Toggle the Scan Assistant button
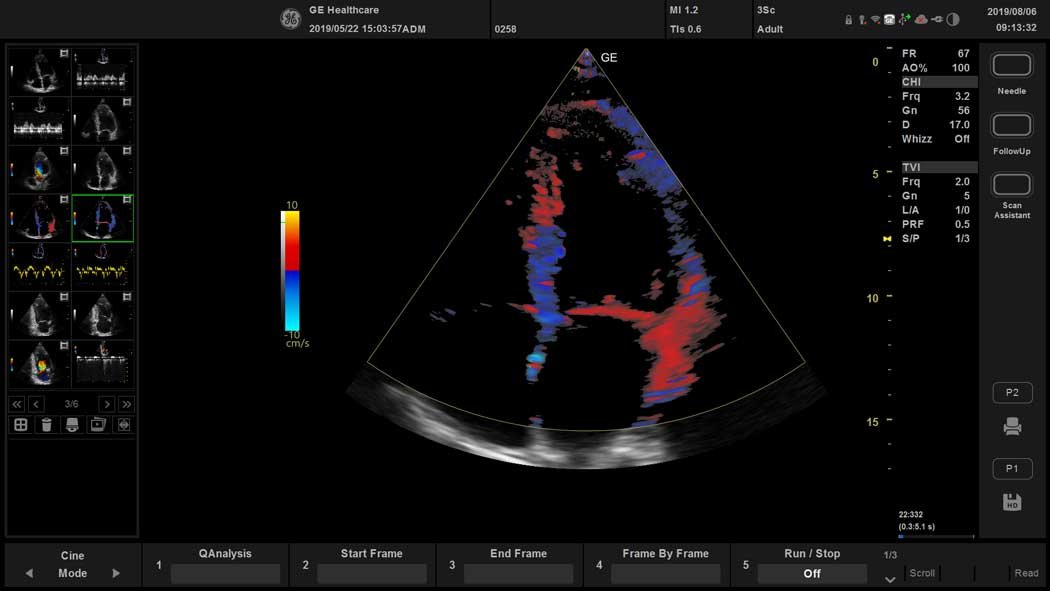1050x591 pixels. click(x=1012, y=186)
